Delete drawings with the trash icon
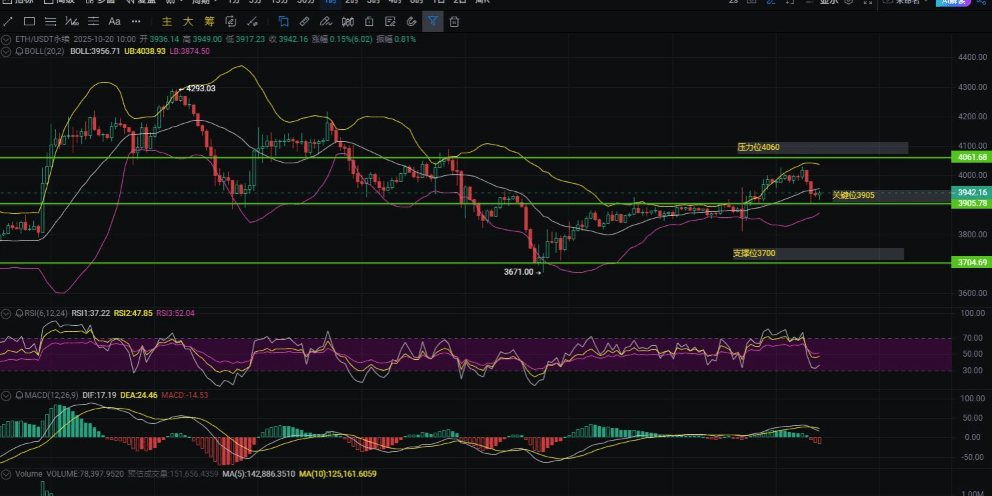 coord(455,21)
